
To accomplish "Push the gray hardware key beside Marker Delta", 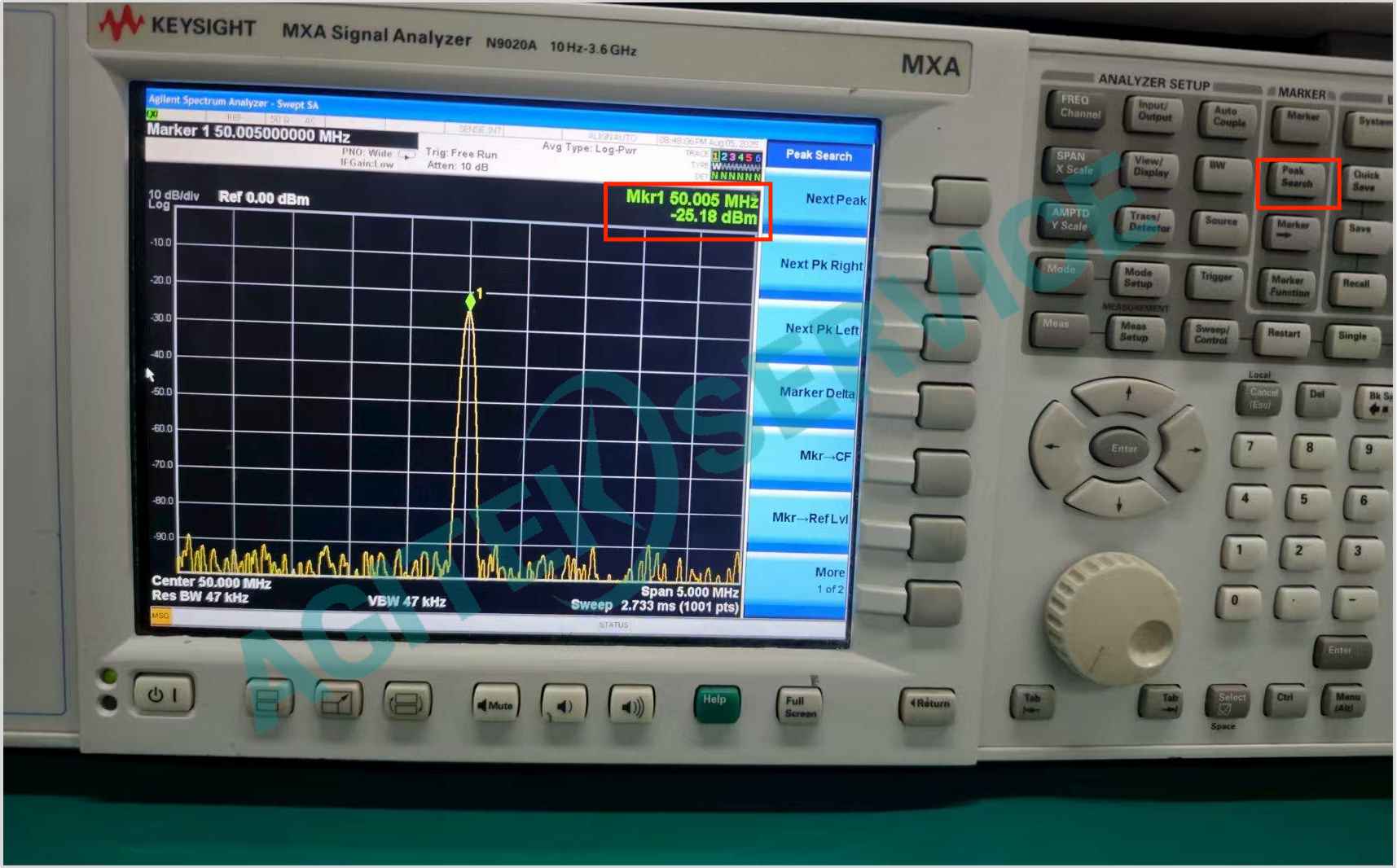I will 947,405.
